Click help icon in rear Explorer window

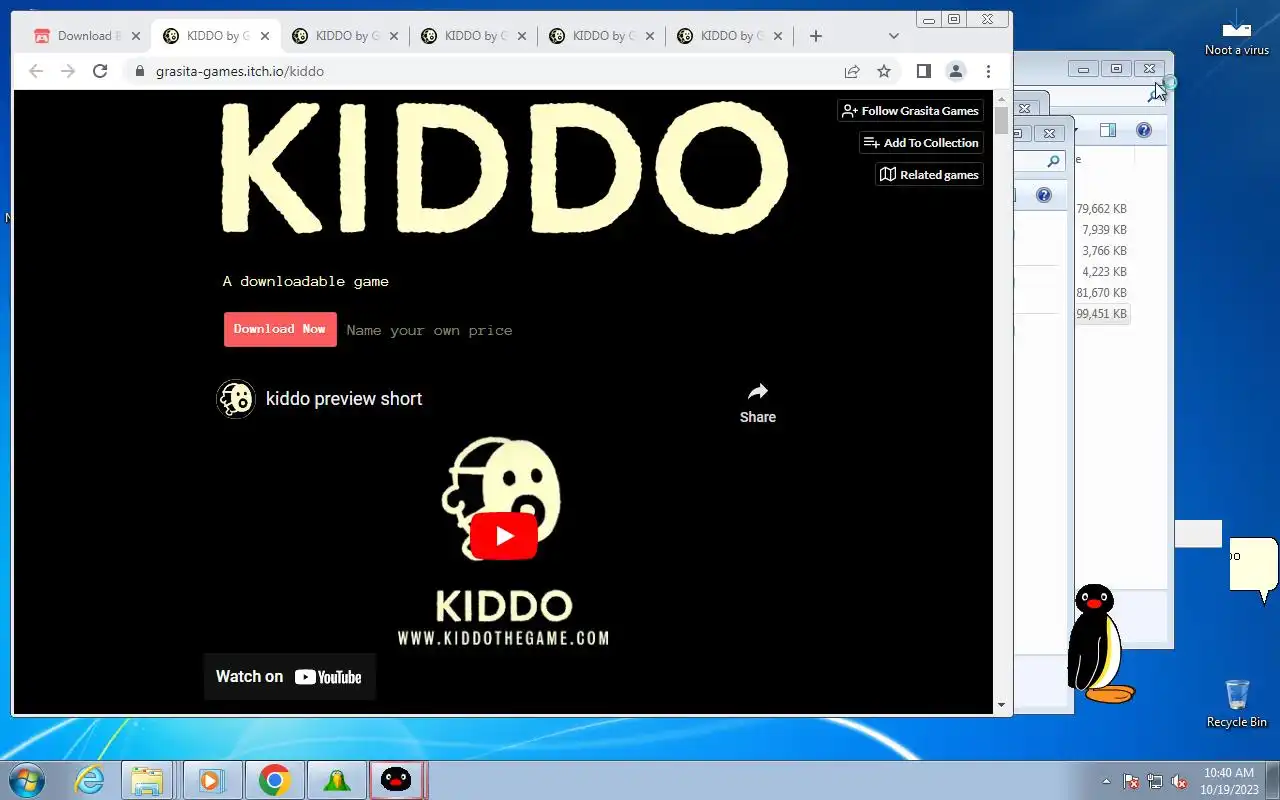1144,130
